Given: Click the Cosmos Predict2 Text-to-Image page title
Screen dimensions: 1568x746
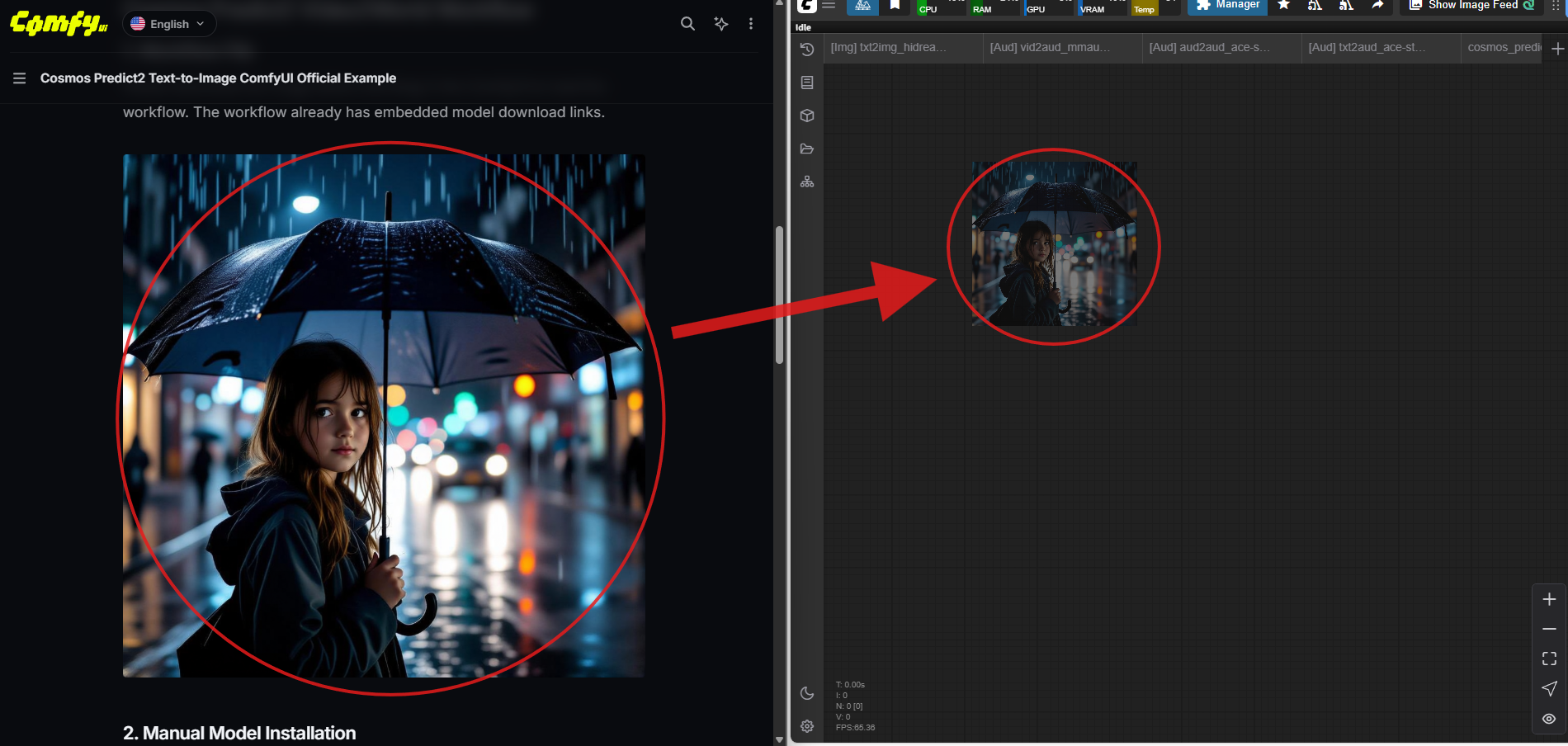Looking at the screenshot, I should 218,78.
